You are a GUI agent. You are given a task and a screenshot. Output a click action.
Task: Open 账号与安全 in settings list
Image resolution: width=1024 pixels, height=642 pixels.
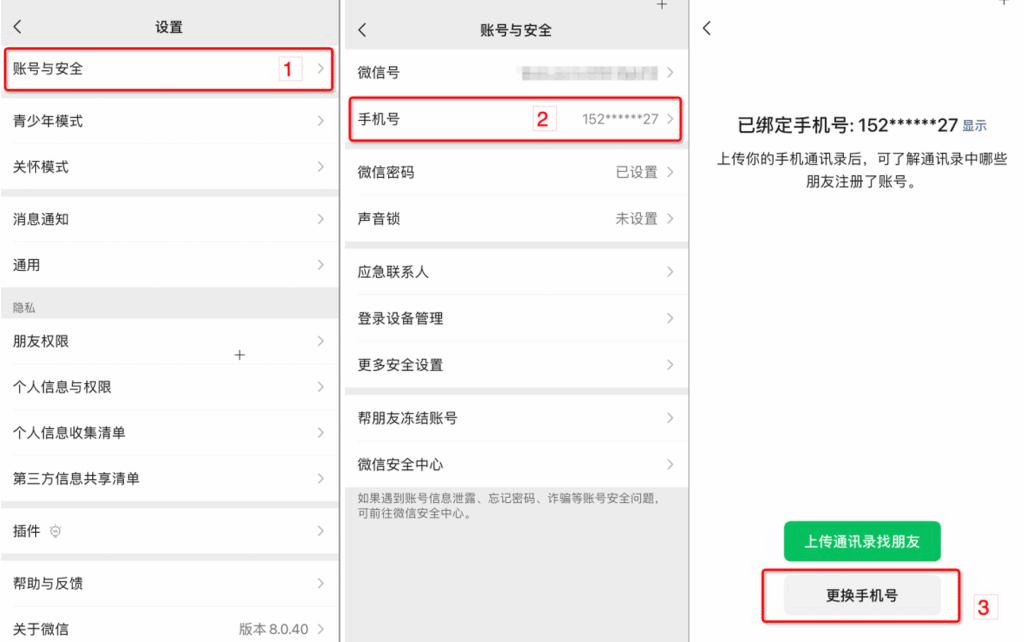168,69
